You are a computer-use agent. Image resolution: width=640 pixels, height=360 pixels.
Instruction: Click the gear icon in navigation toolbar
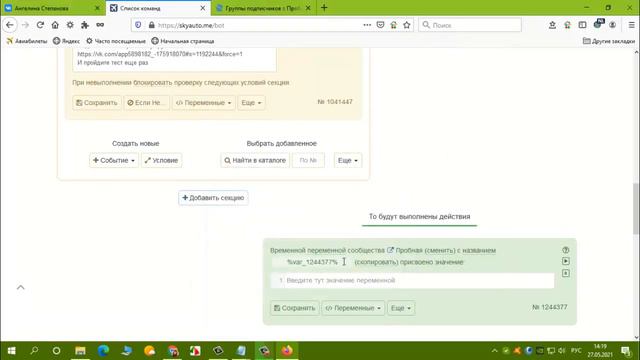pos(70,25)
